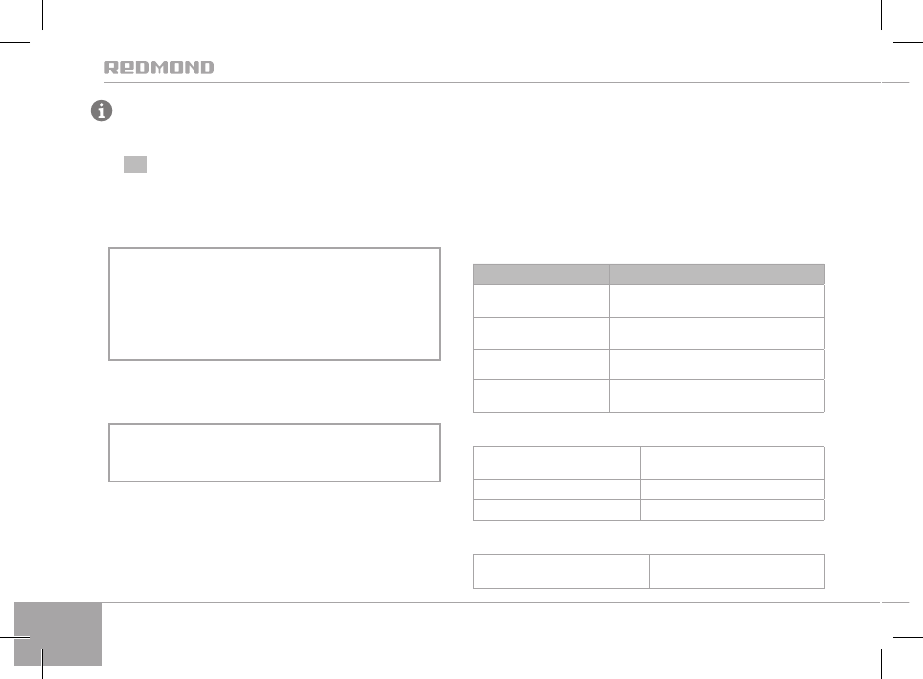Click the left cell of the bottom table
The height and width of the screenshot is (679, 923).
[560, 571]
